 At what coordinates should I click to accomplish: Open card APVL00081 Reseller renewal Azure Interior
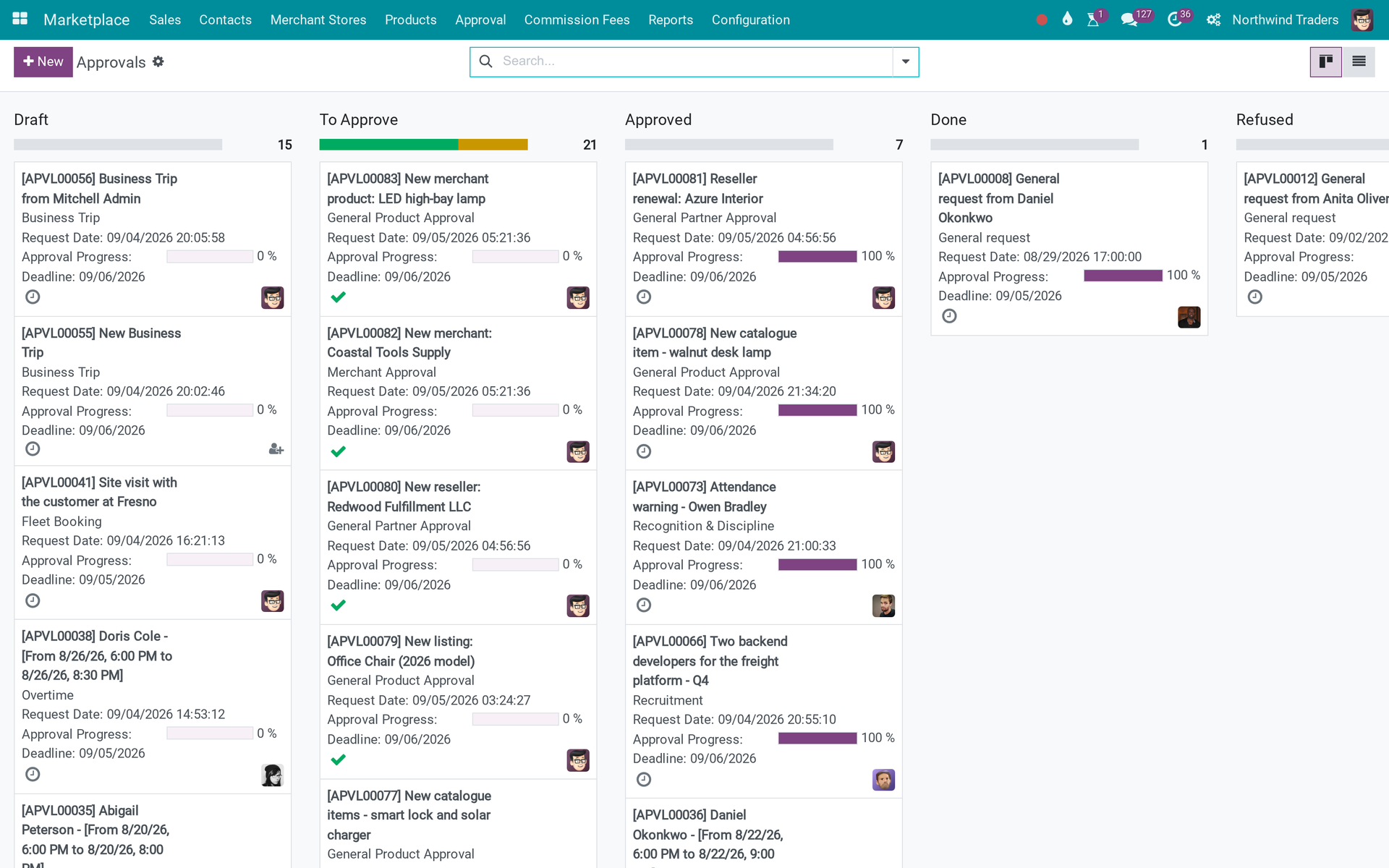point(764,239)
